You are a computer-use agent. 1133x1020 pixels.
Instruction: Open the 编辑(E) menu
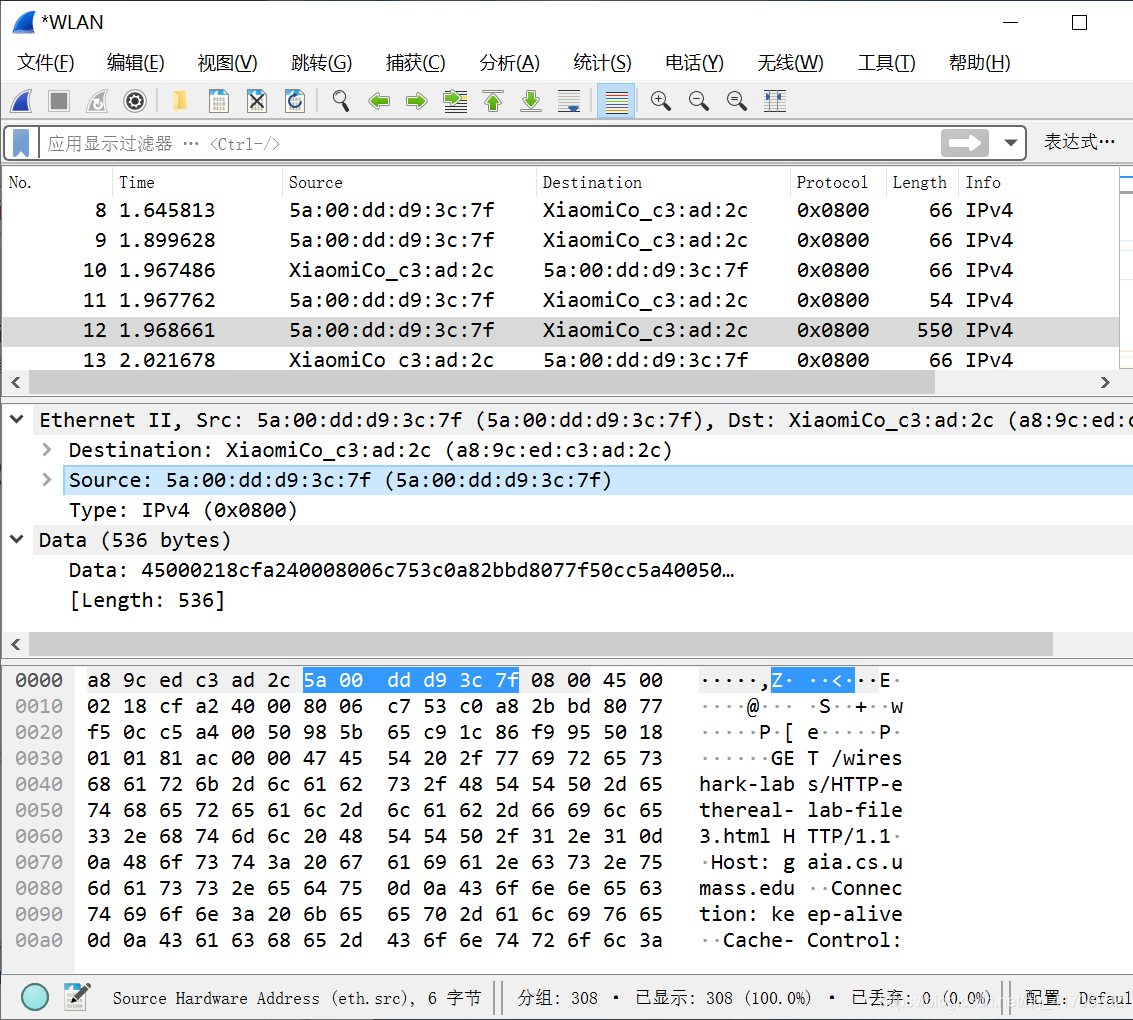pos(135,63)
